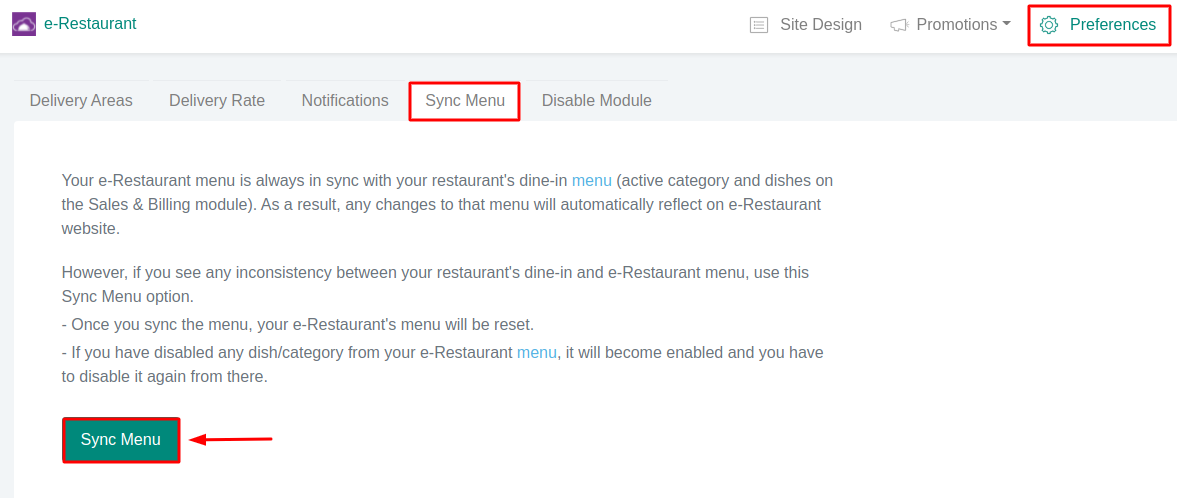Click the "However, if you see any inconsistency" paragraph
The width and height of the screenshot is (1177, 498).
(435, 284)
